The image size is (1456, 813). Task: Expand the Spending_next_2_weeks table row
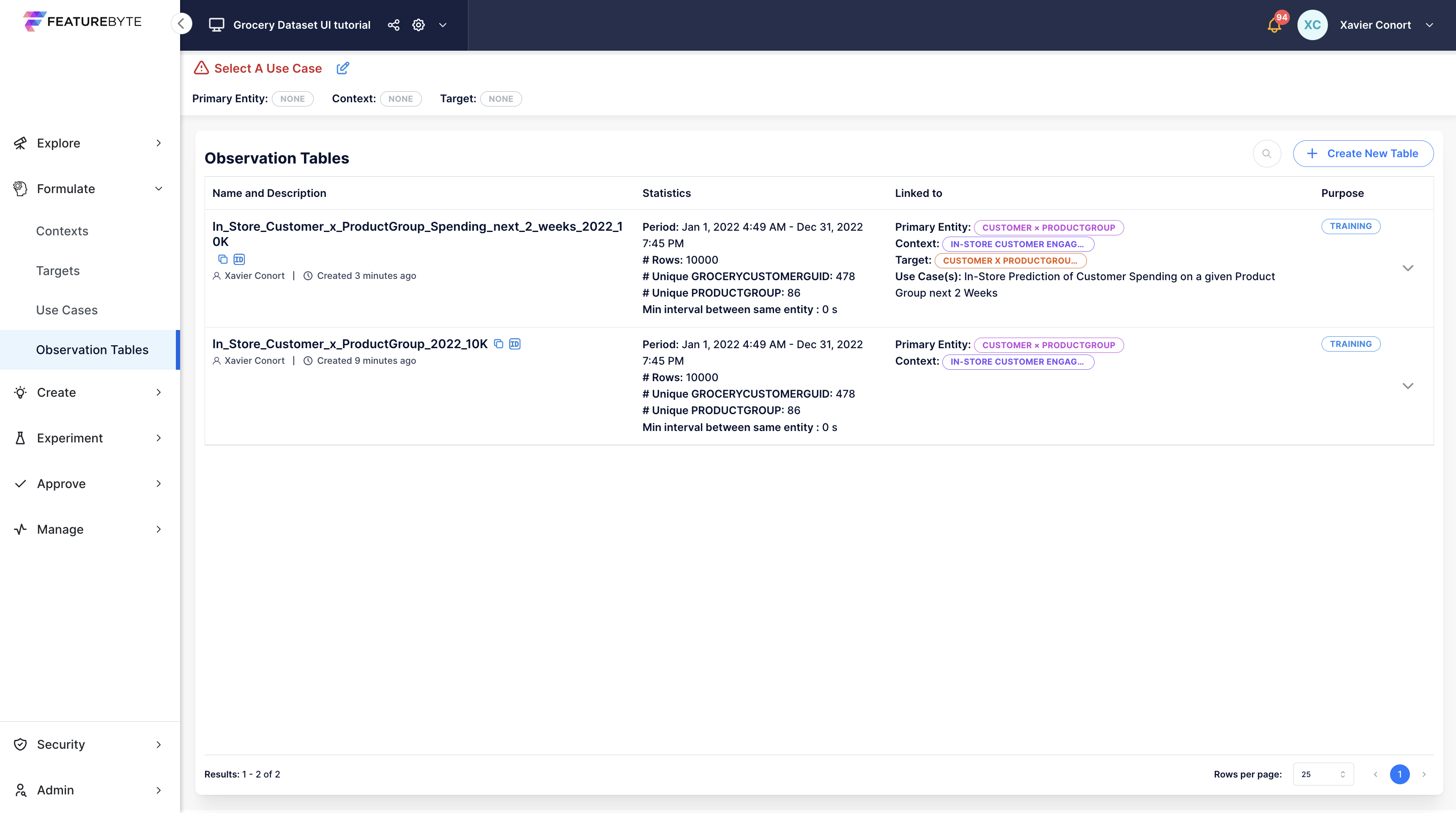1407,268
